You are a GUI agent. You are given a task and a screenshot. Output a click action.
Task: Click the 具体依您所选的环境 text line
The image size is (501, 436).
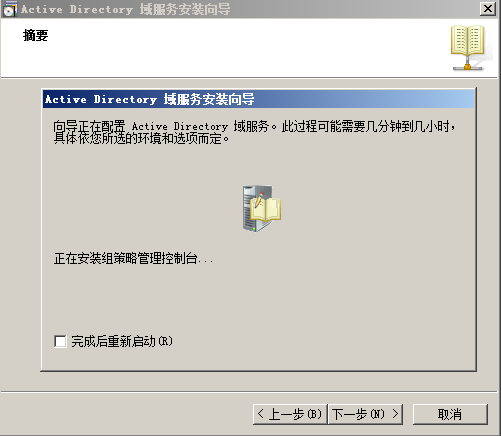(141, 138)
